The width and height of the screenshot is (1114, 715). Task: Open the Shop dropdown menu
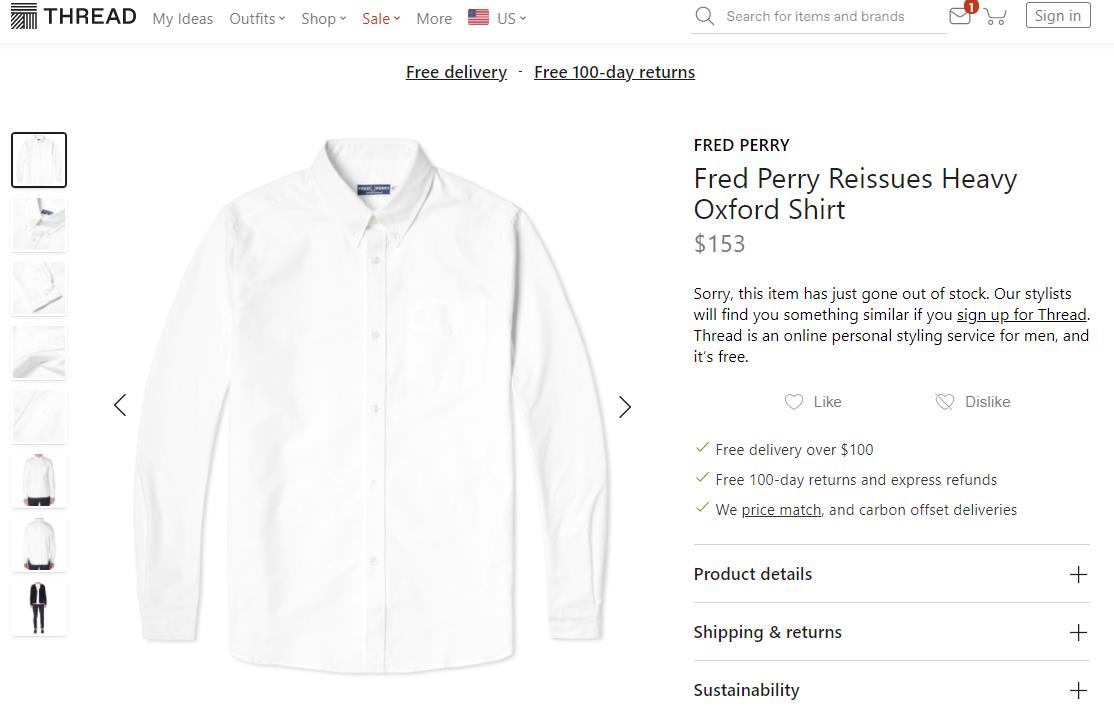tap(323, 18)
